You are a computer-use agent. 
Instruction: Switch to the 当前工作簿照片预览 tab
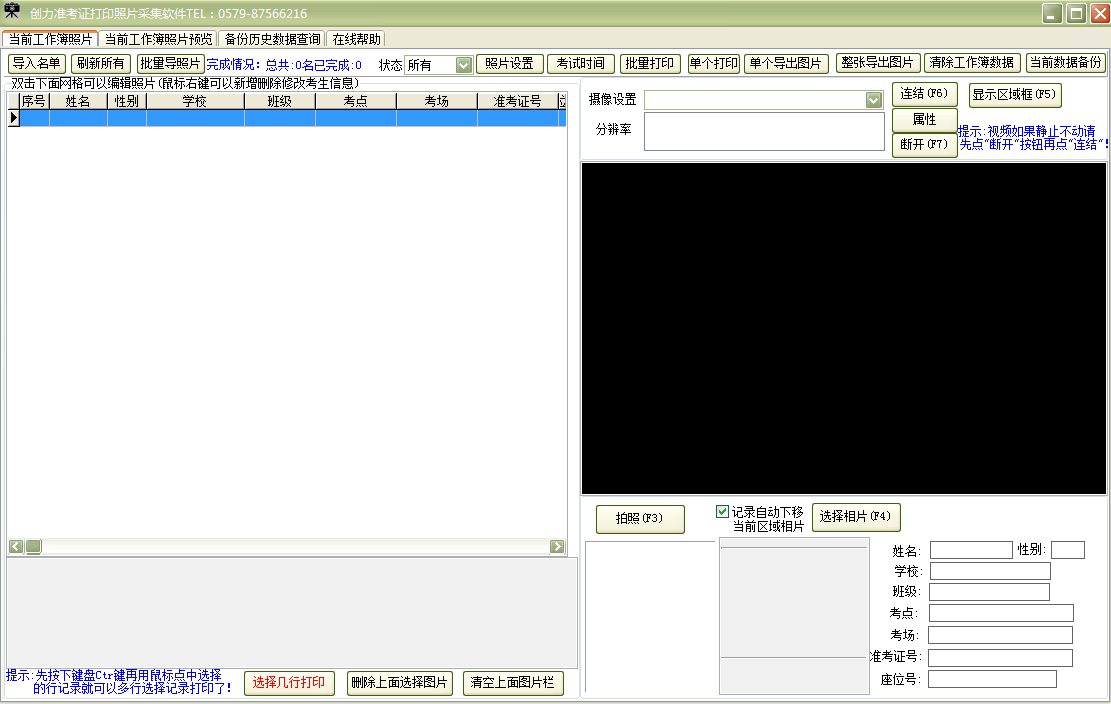point(158,39)
